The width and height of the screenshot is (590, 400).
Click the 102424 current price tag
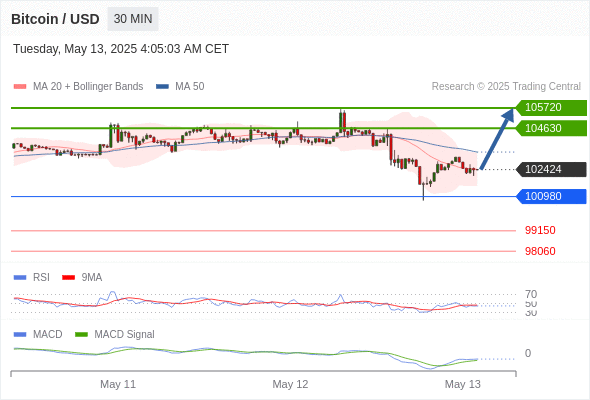point(551,169)
